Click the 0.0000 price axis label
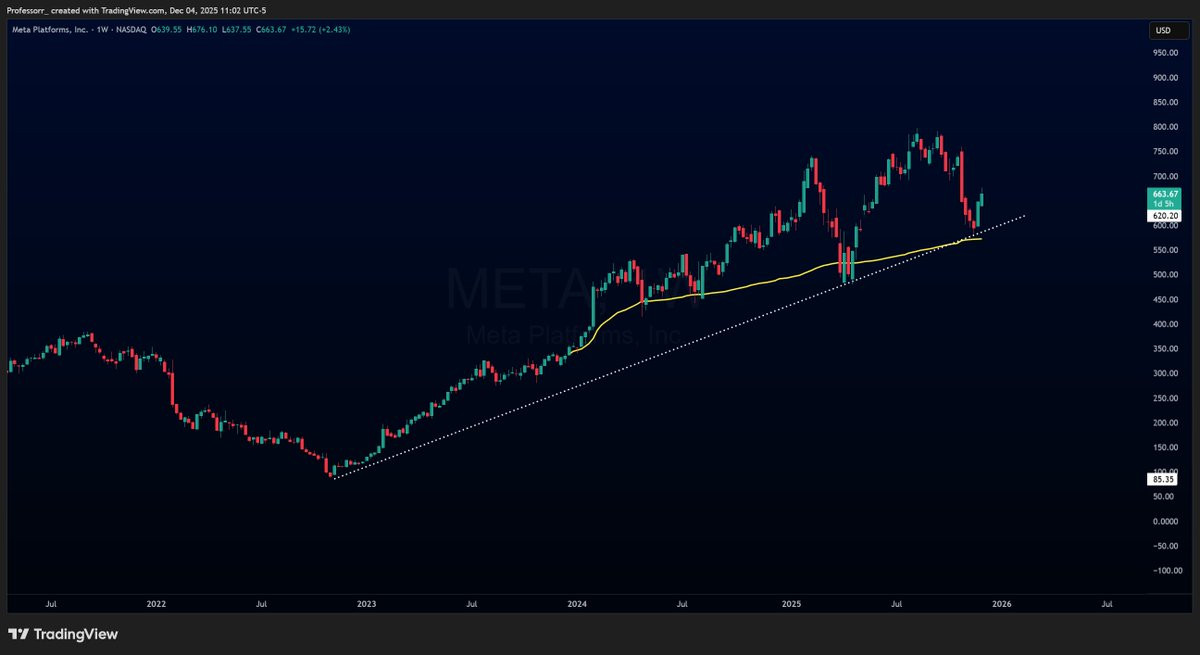Screen dimensions: 1200x655 coord(1165,522)
